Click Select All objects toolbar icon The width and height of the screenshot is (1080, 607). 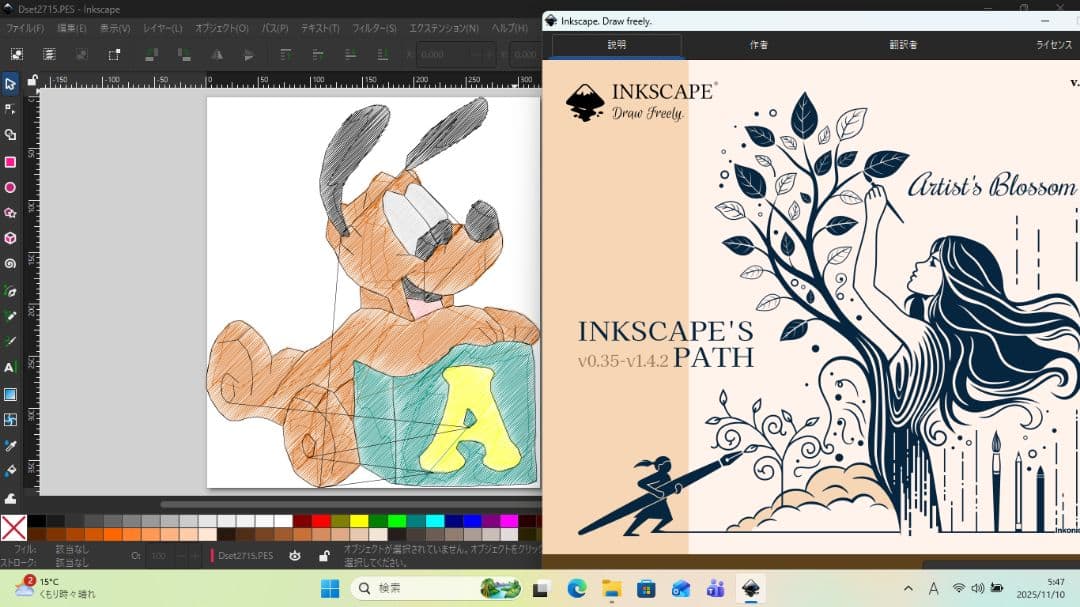click(17, 54)
